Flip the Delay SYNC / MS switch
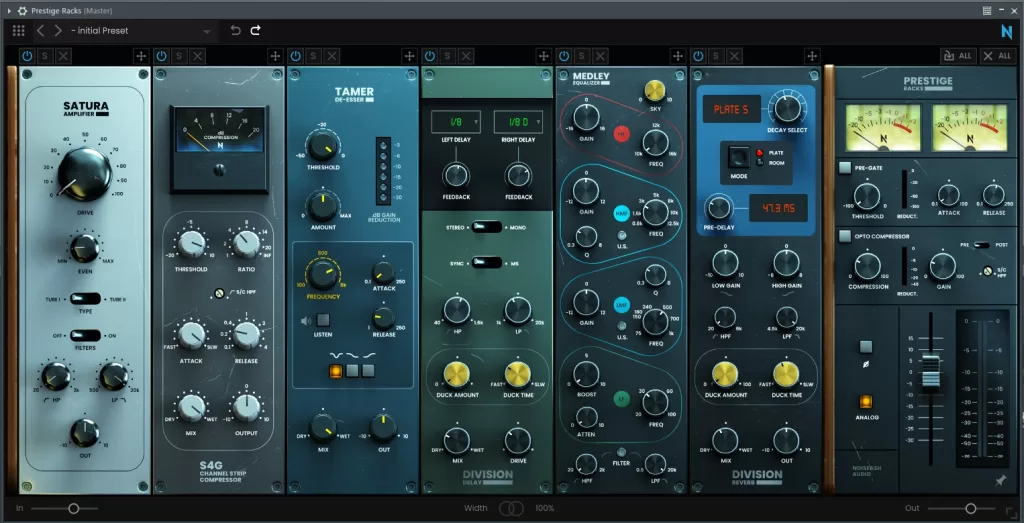This screenshot has width=1024, height=523. (487, 262)
